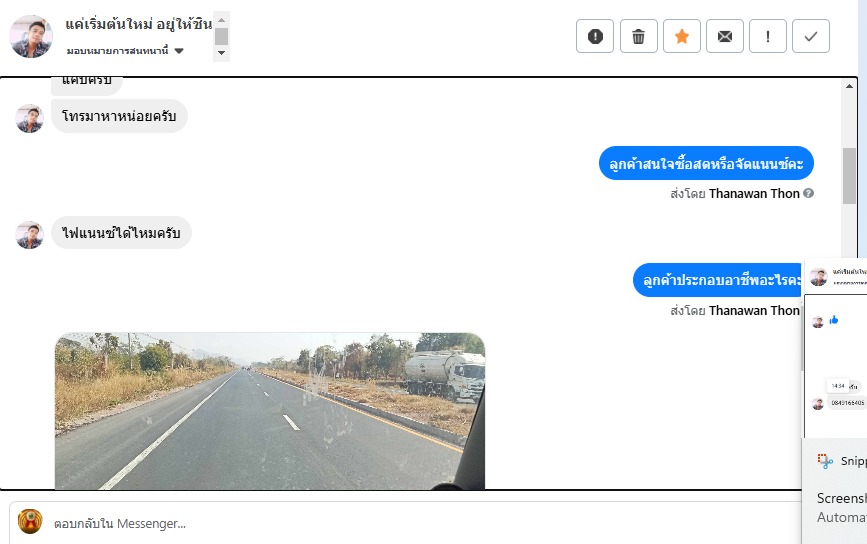Screen dimensions: 867x544
Task: Click the exclamation mark priority icon
Action: pos(767,36)
